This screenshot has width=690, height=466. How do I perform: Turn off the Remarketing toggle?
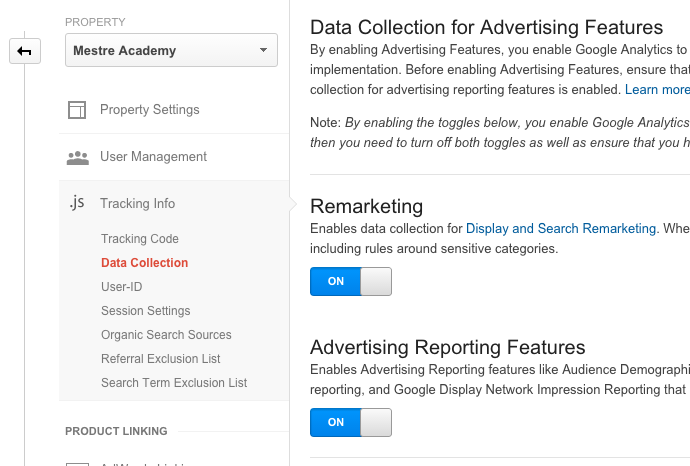pos(350,281)
